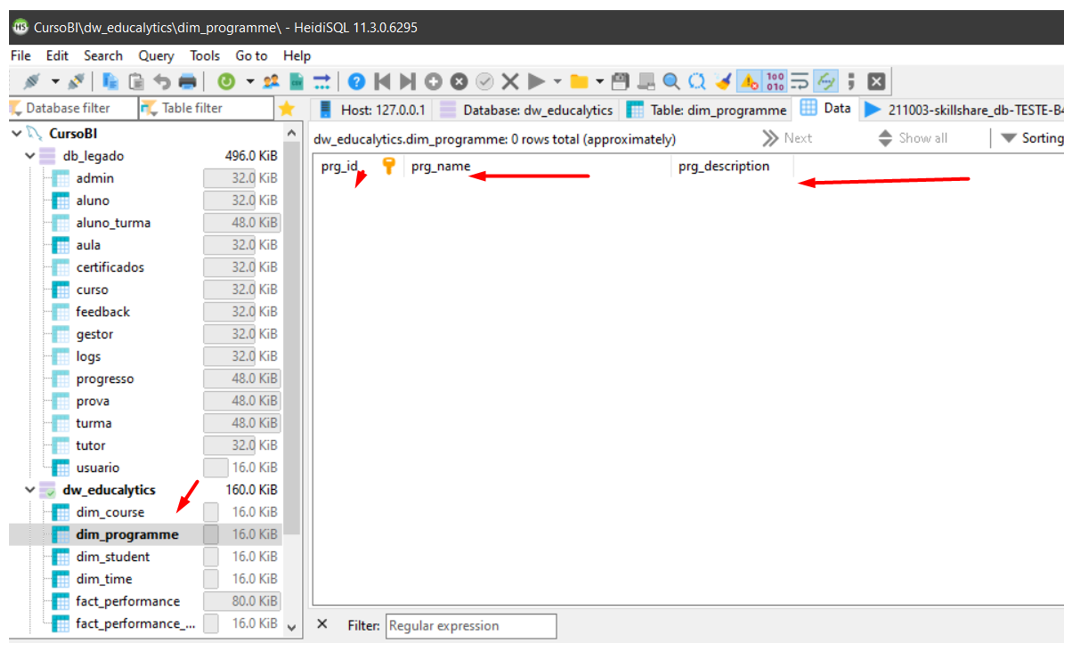Open dropdown arrow next to folder icon
The width and height of the screenshot is (1074, 647).
(x=599, y=81)
